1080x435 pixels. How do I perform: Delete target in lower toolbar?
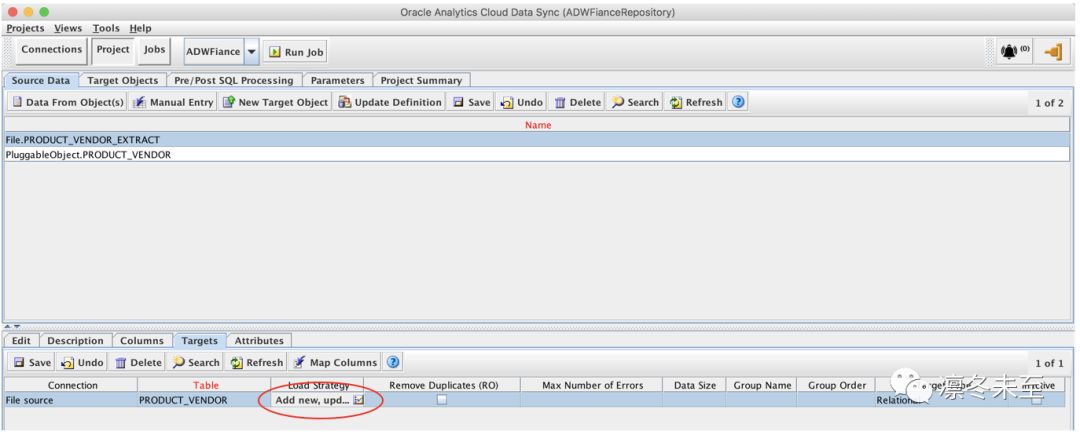coord(138,363)
